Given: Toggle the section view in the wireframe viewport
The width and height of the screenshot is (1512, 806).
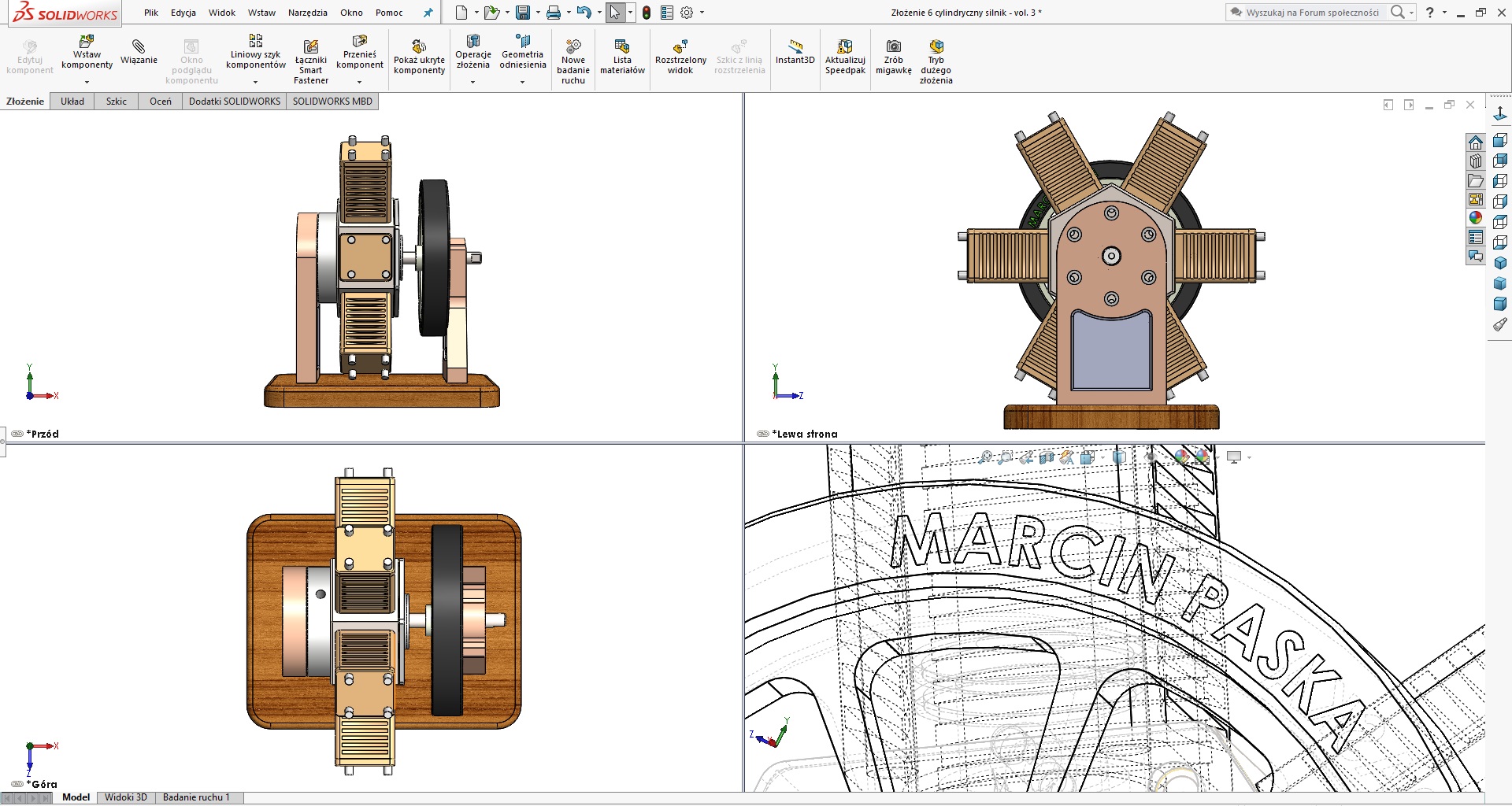Looking at the screenshot, I should tap(1045, 457).
